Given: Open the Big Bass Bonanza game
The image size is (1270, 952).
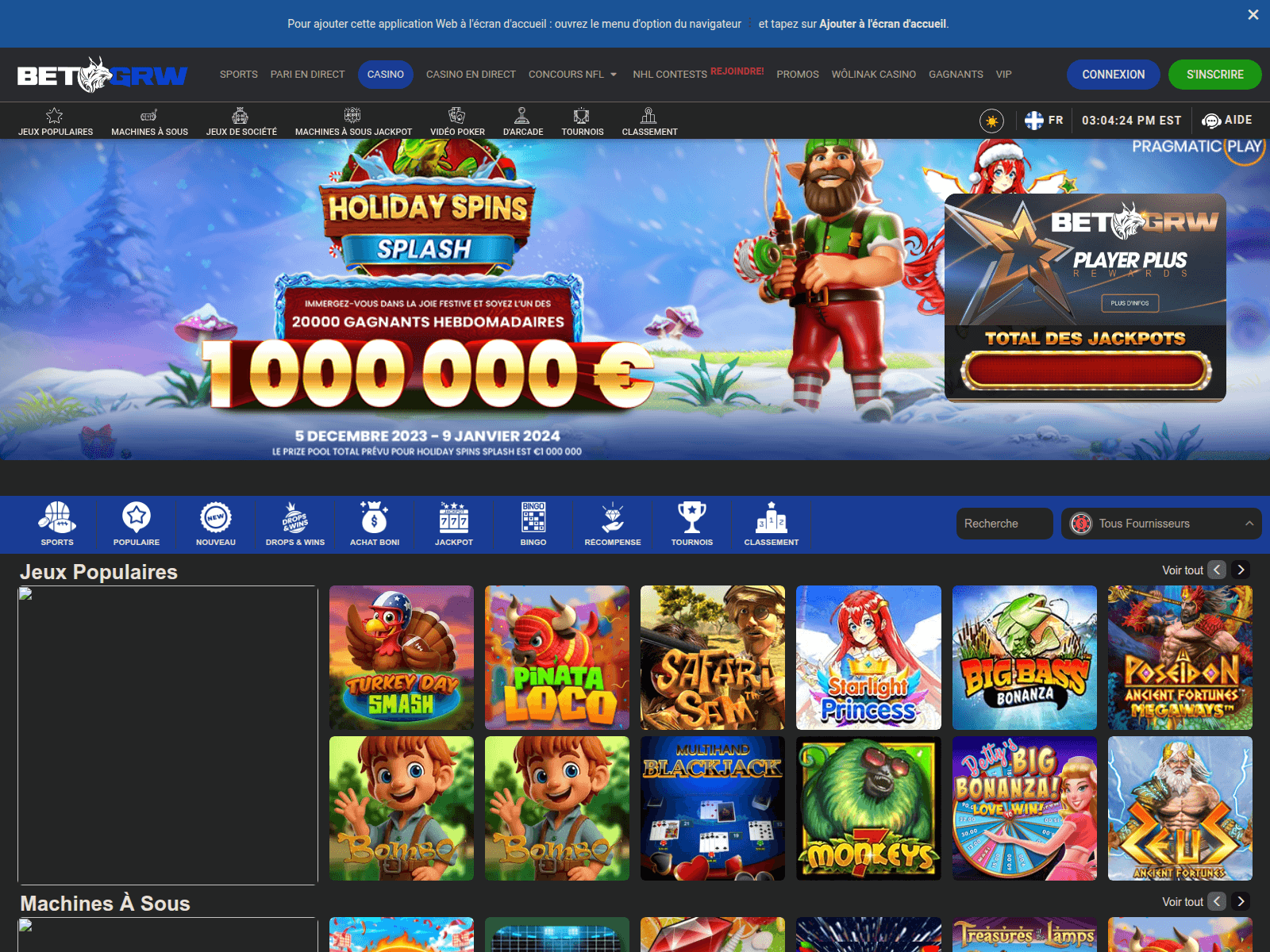Looking at the screenshot, I should tap(1025, 658).
